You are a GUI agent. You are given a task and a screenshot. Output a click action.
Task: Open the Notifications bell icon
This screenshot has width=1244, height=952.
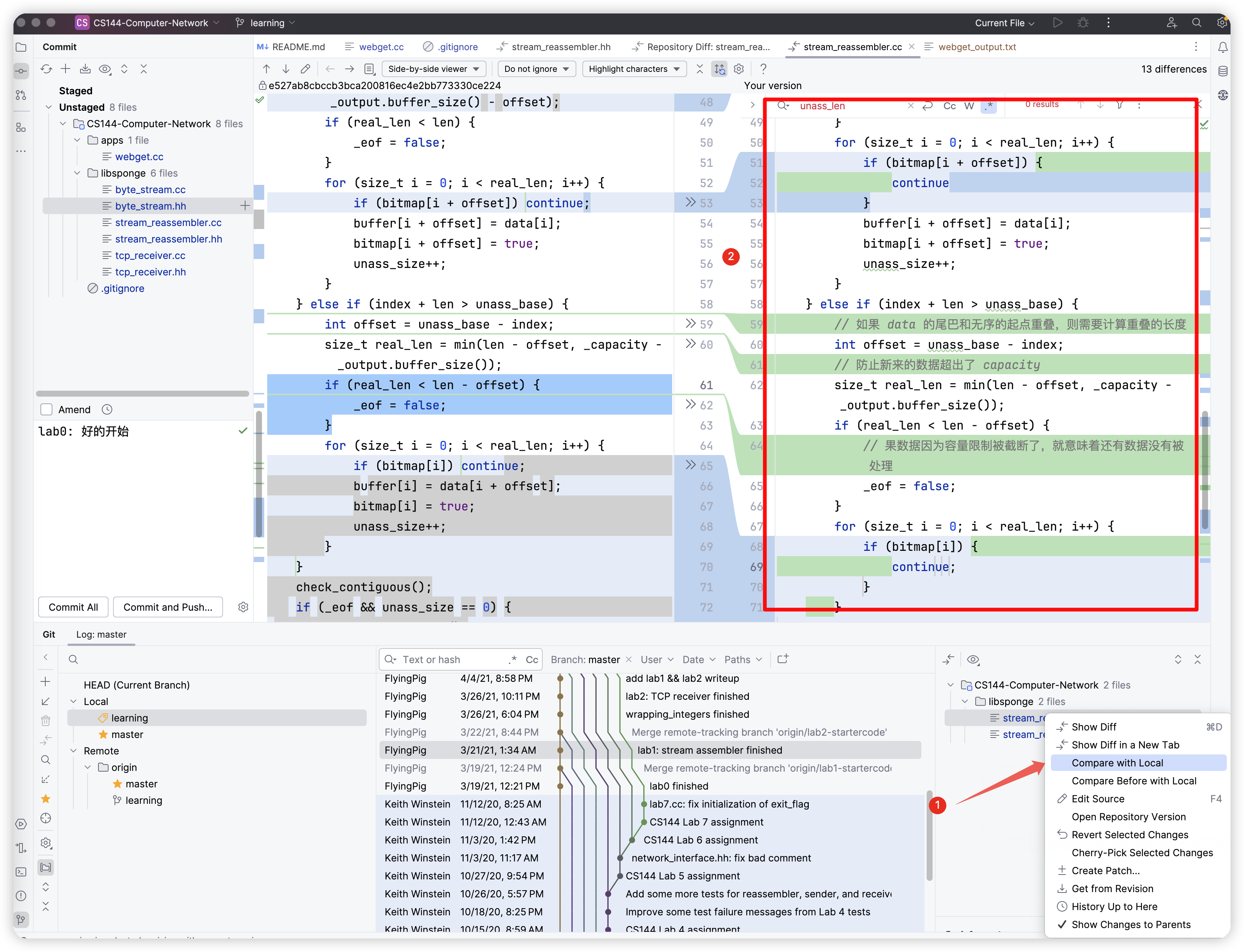pyautogui.click(x=1223, y=48)
